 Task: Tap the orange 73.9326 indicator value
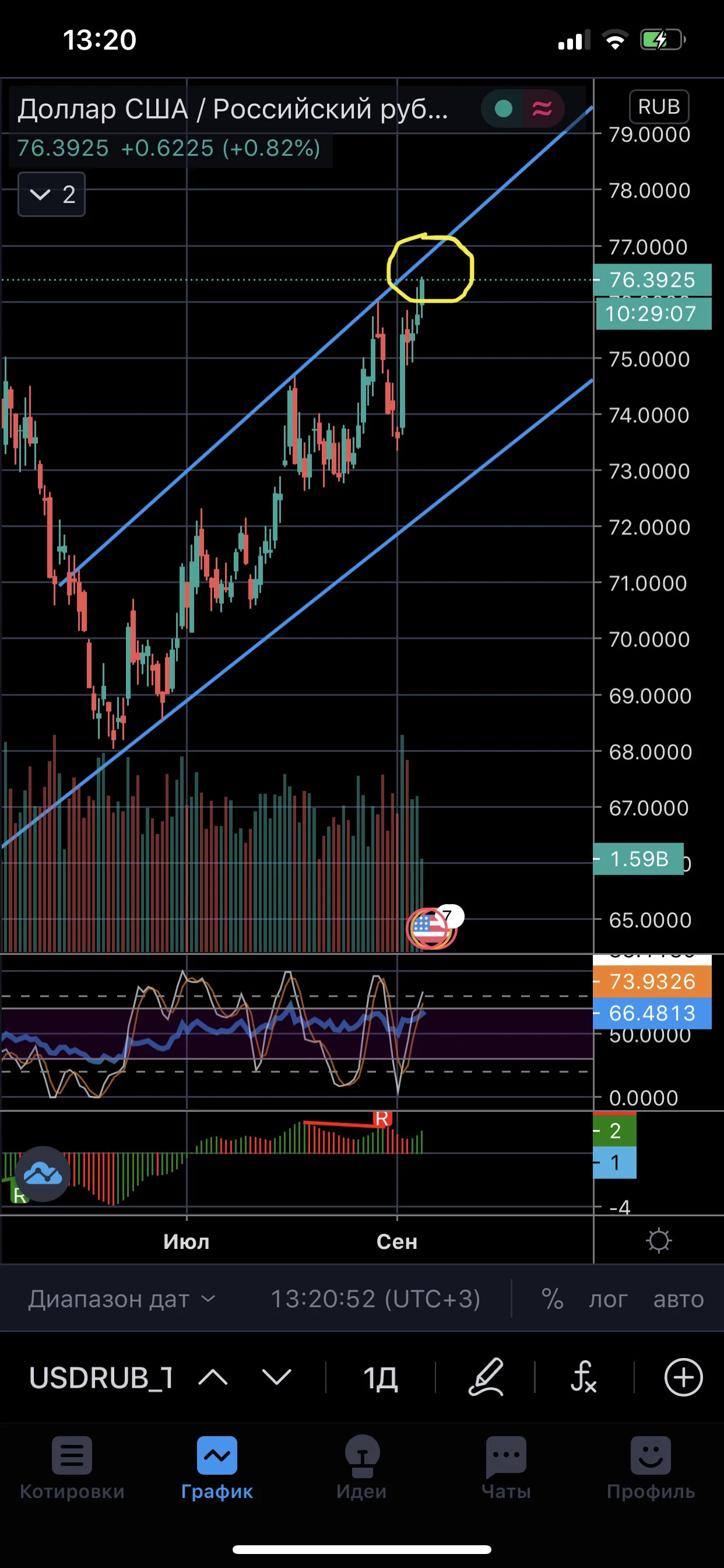coord(652,981)
